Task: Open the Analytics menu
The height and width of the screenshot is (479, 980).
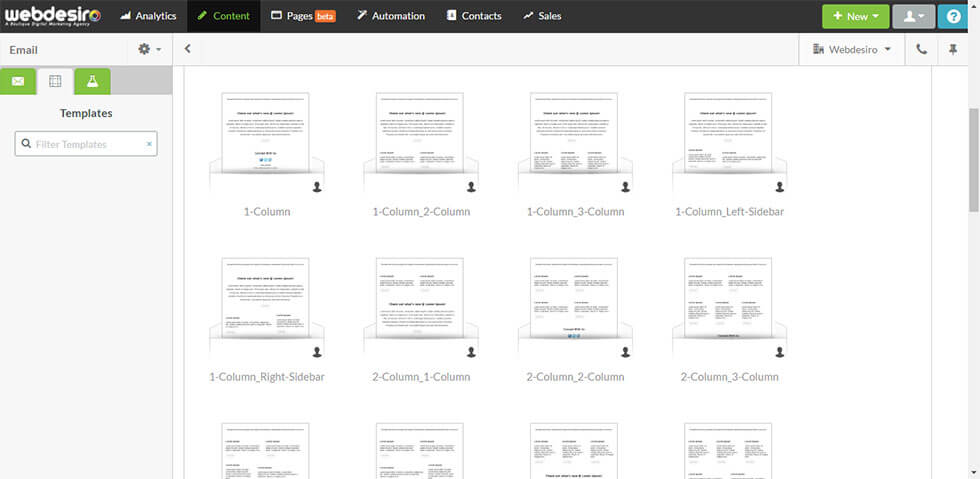Action: point(148,16)
